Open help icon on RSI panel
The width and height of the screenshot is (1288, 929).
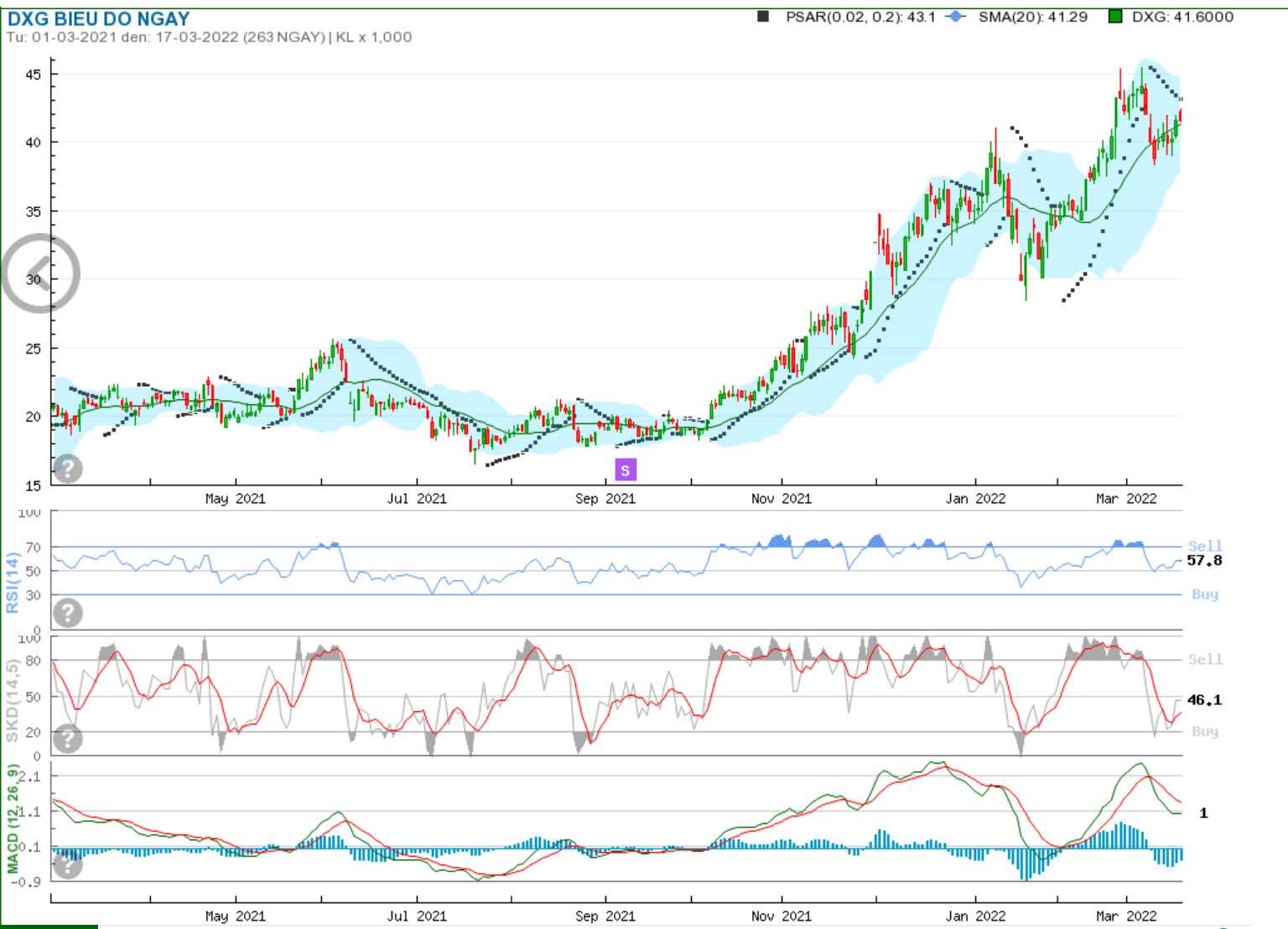pyautogui.click(x=68, y=613)
